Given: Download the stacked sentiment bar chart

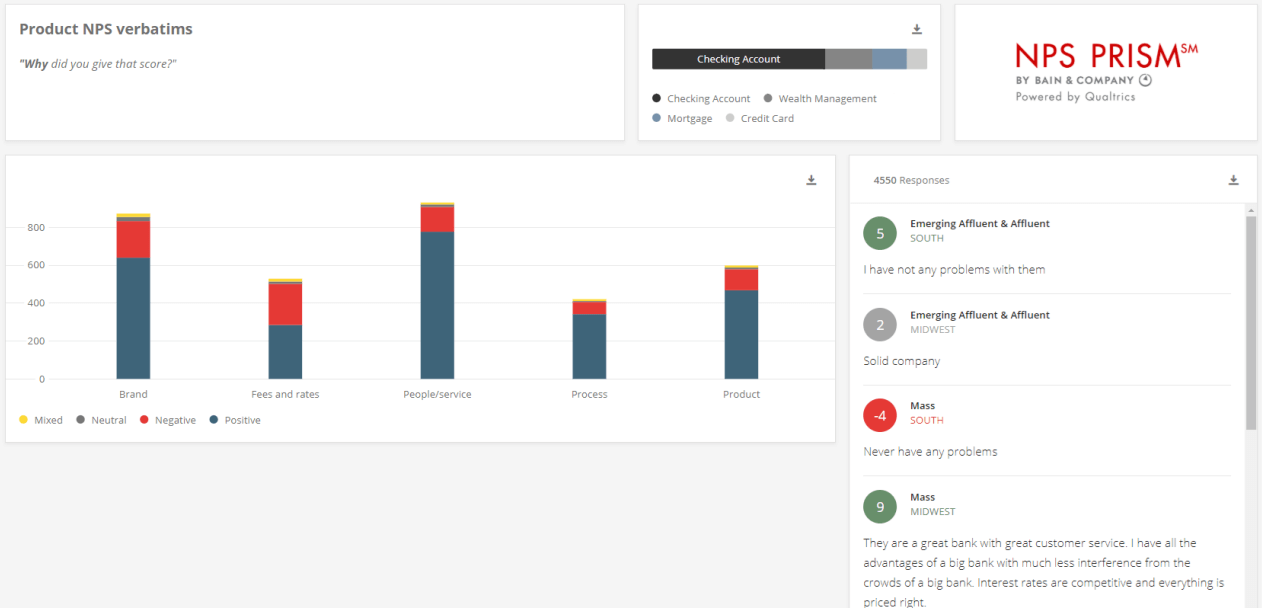Looking at the screenshot, I should point(811,180).
